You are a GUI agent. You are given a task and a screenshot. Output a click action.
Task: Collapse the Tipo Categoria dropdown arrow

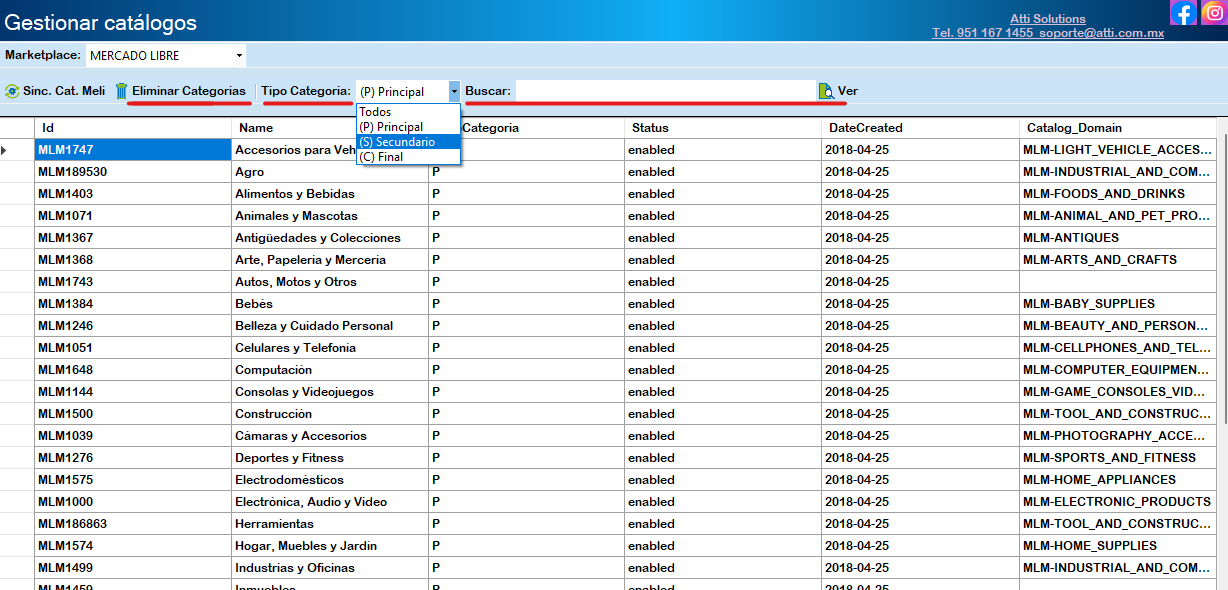pos(454,91)
